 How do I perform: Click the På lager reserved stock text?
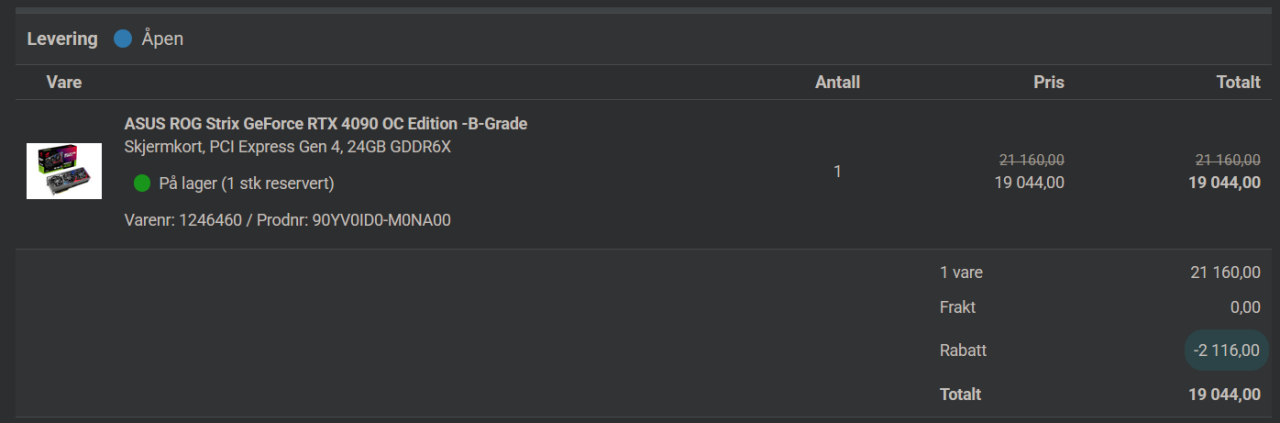click(x=246, y=183)
